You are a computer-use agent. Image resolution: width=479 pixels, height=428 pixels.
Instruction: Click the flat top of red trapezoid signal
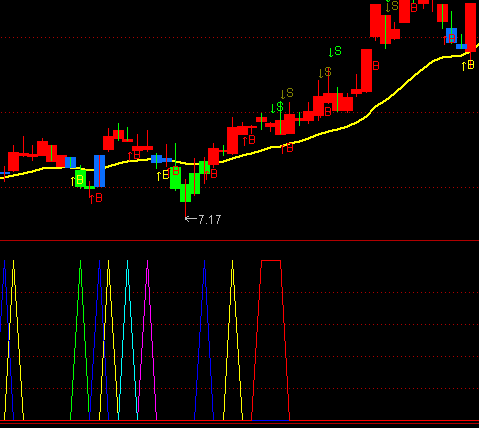pyautogui.click(x=271, y=261)
